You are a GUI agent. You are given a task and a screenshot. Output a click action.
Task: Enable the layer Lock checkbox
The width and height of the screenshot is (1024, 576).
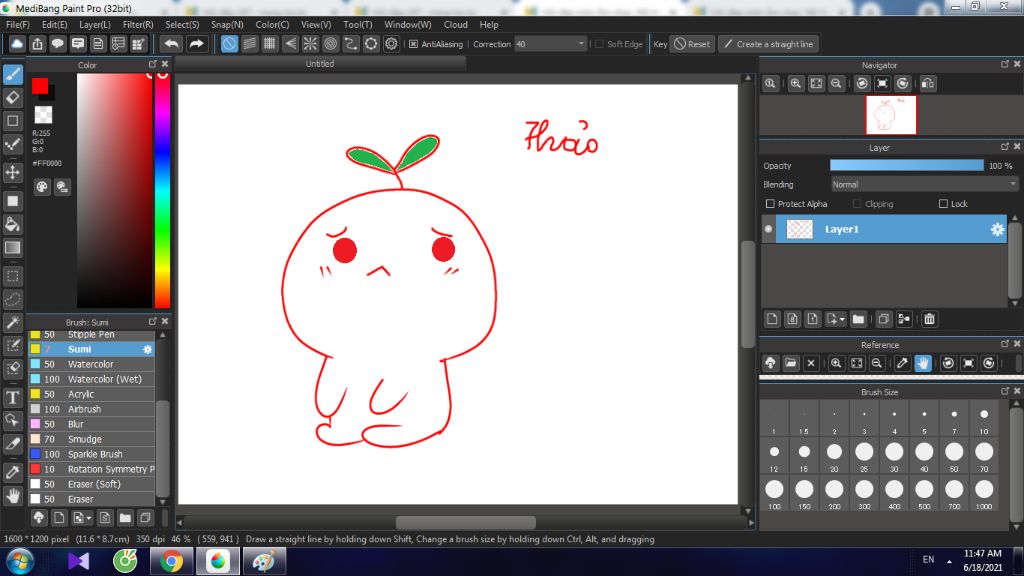click(x=943, y=204)
